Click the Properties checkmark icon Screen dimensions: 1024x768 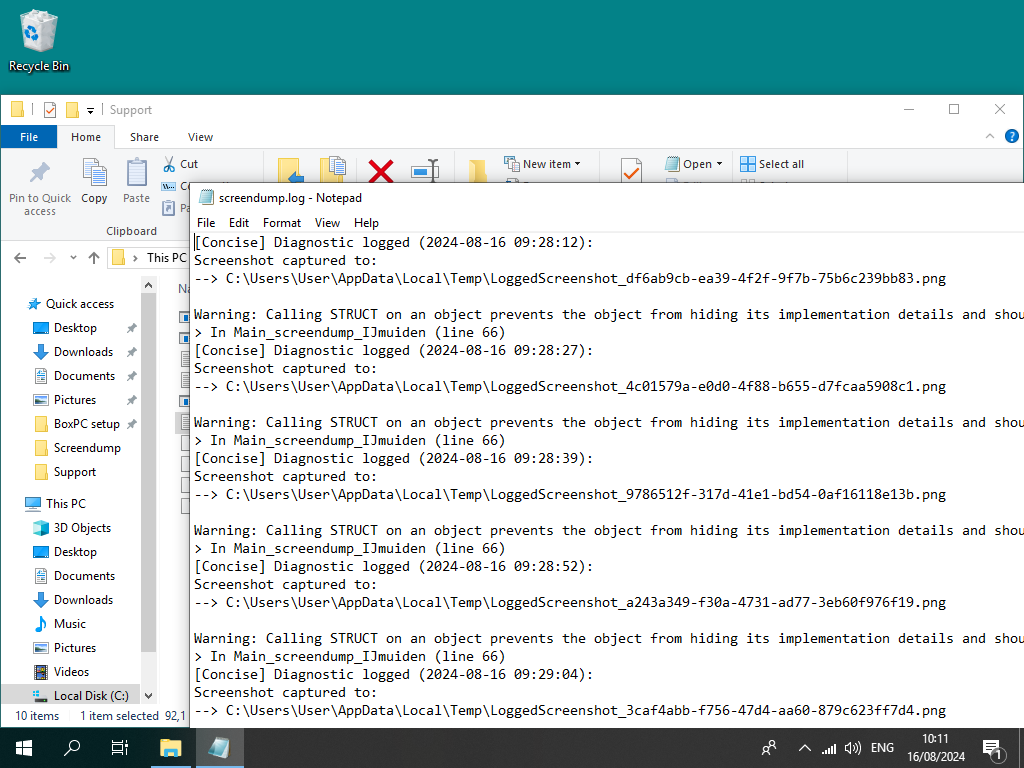[x=631, y=170]
